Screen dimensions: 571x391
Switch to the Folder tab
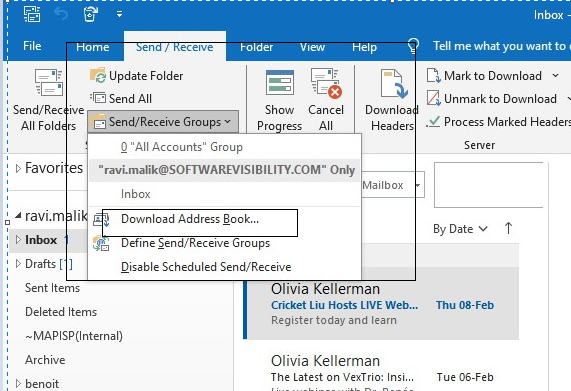256,47
